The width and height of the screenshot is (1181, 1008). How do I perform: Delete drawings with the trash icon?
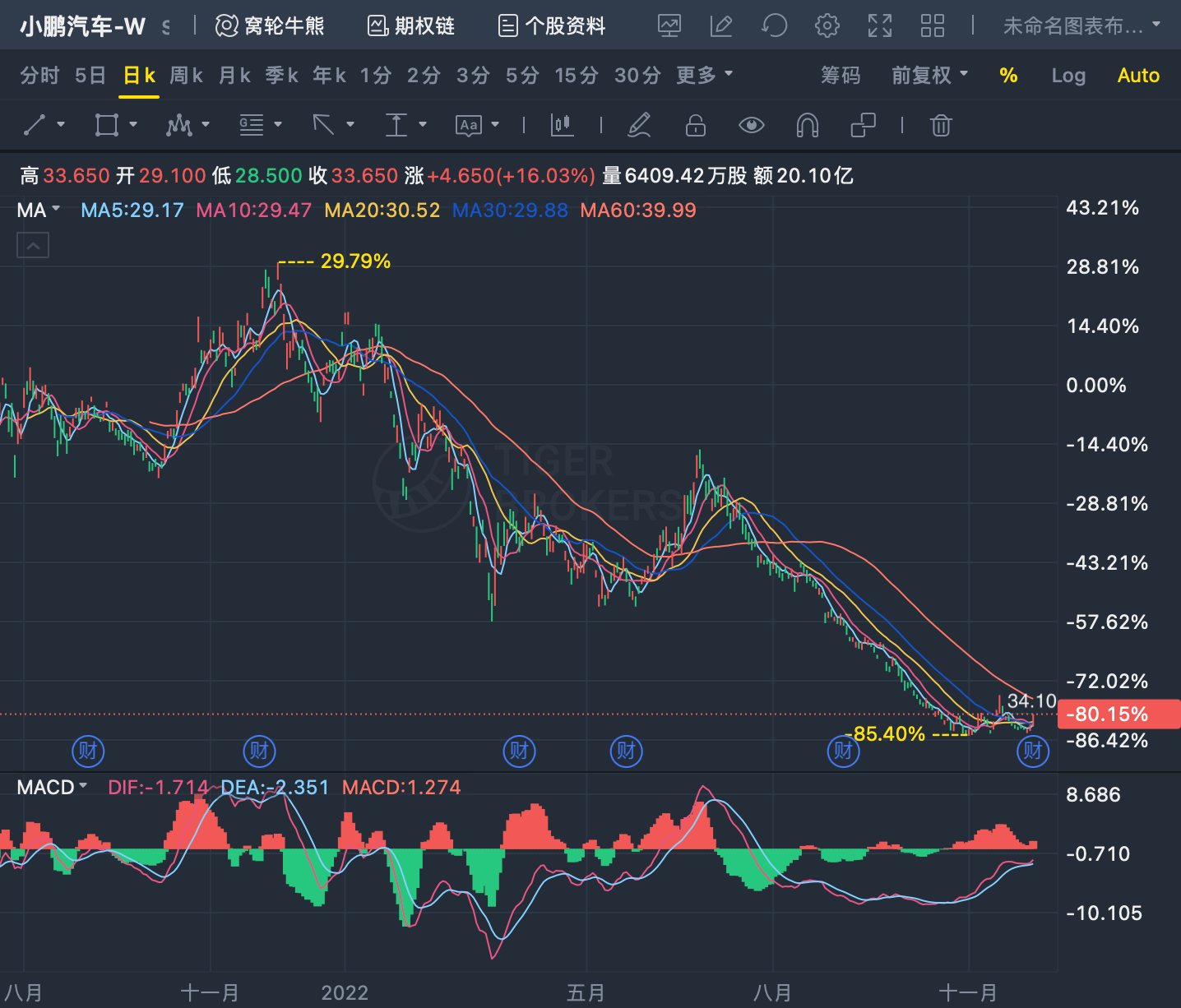click(x=941, y=125)
